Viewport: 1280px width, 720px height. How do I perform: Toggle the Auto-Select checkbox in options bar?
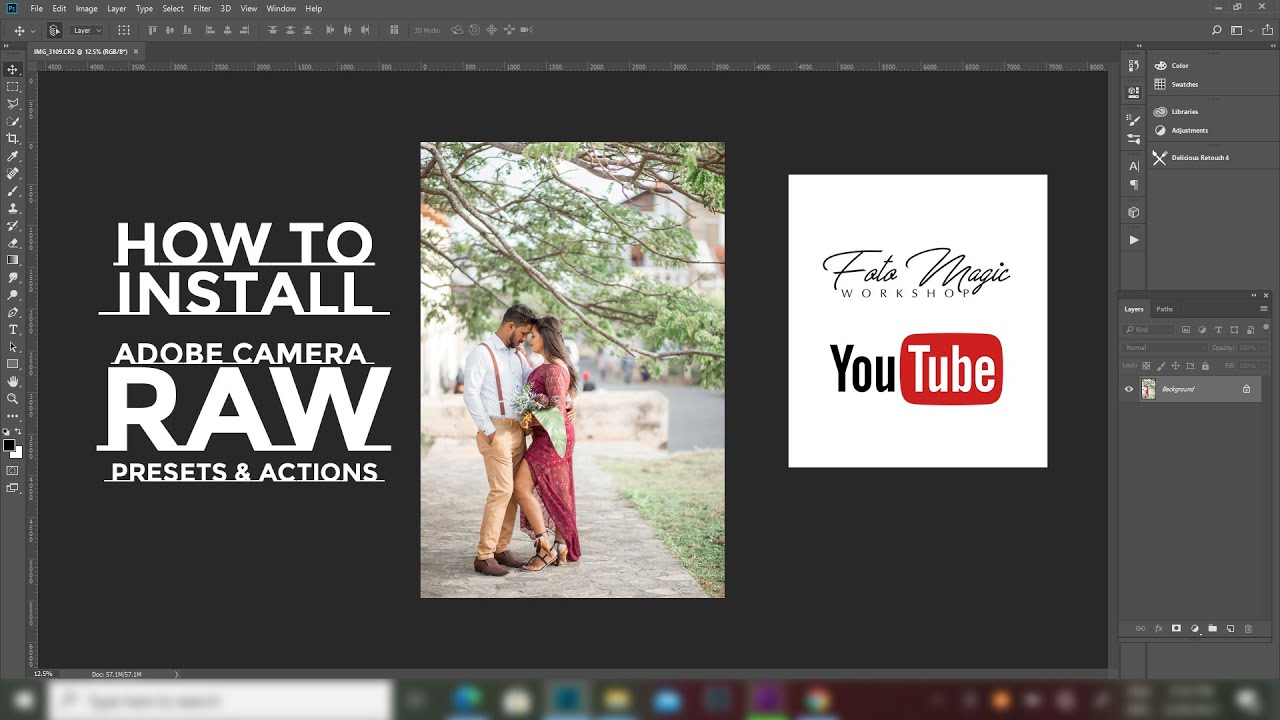coord(55,31)
